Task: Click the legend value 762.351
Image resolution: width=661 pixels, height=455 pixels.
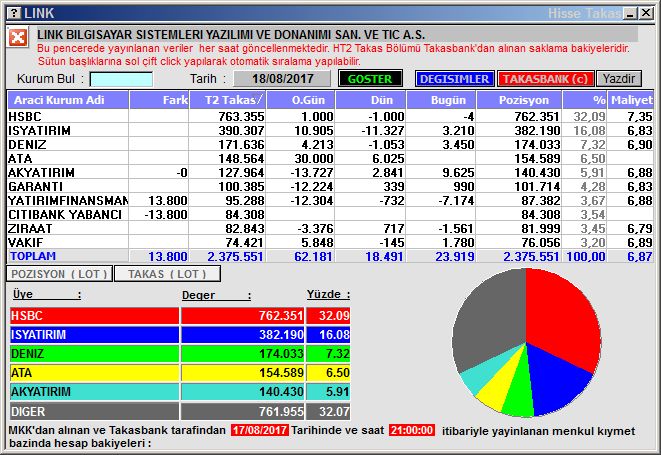Action: (x=281, y=315)
